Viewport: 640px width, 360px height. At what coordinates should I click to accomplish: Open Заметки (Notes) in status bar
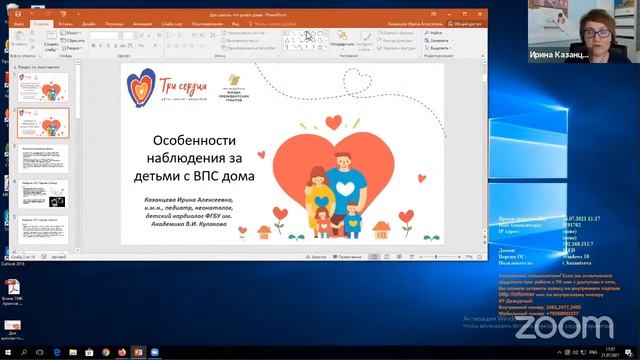pyautogui.click(x=316, y=257)
